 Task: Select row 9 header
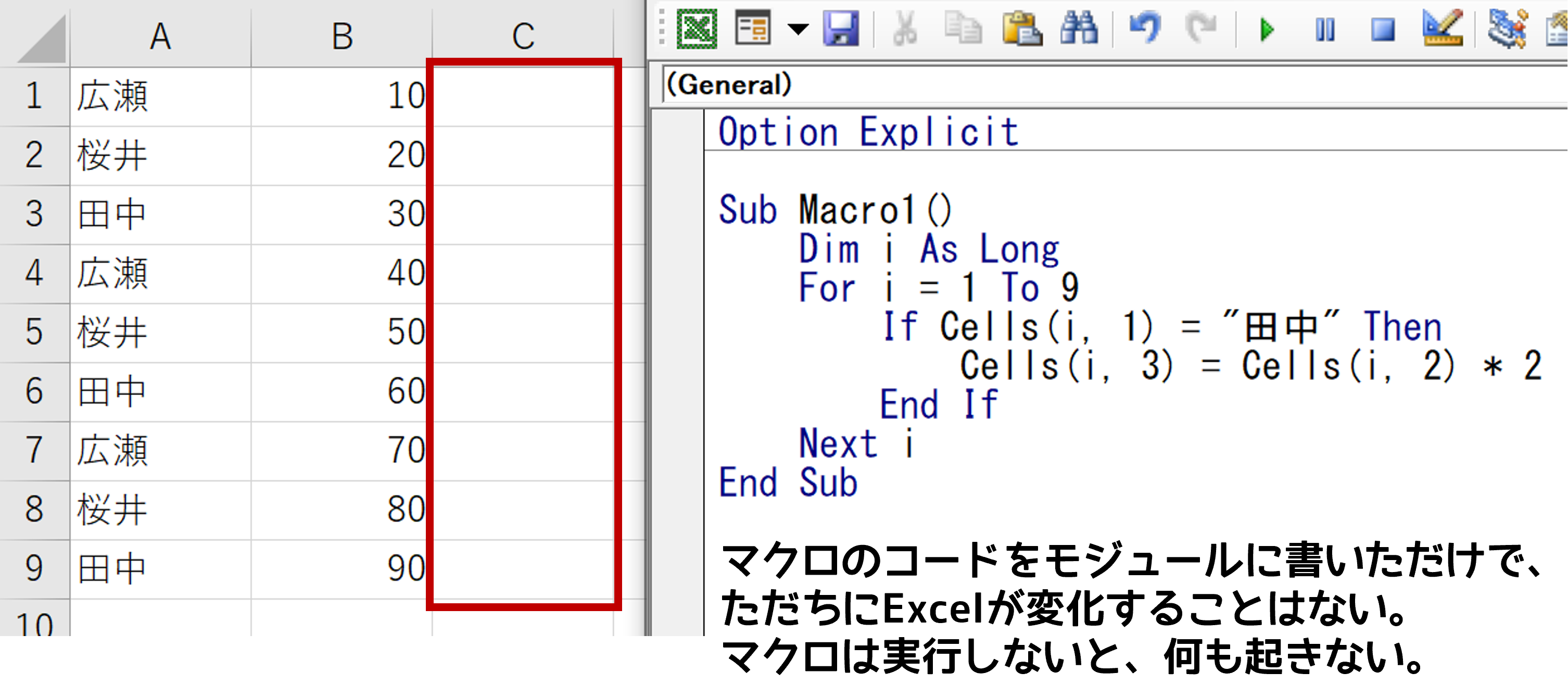click(35, 568)
